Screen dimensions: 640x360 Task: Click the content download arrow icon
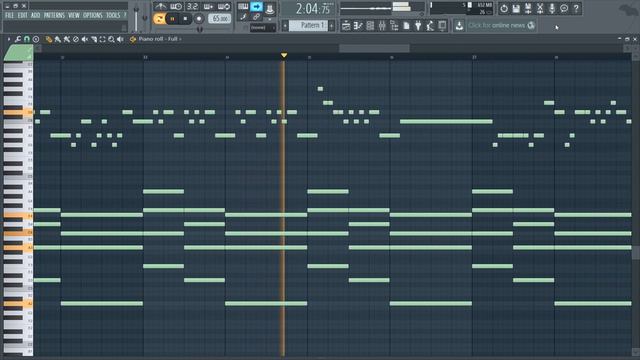coord(459,26)
